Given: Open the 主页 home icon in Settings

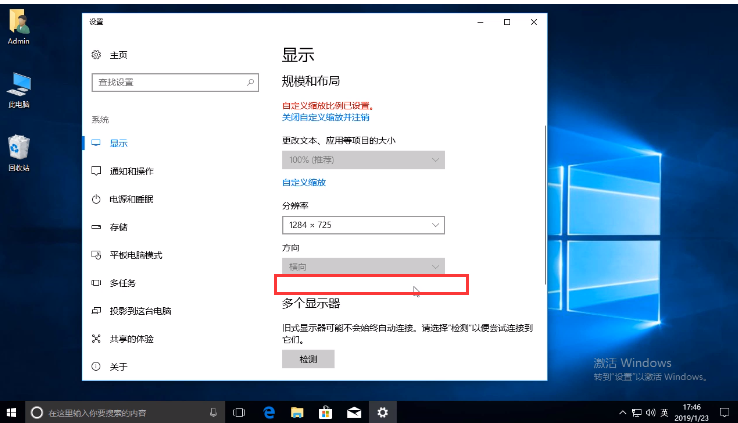Looking at the screenshot, I should [97, 55].
